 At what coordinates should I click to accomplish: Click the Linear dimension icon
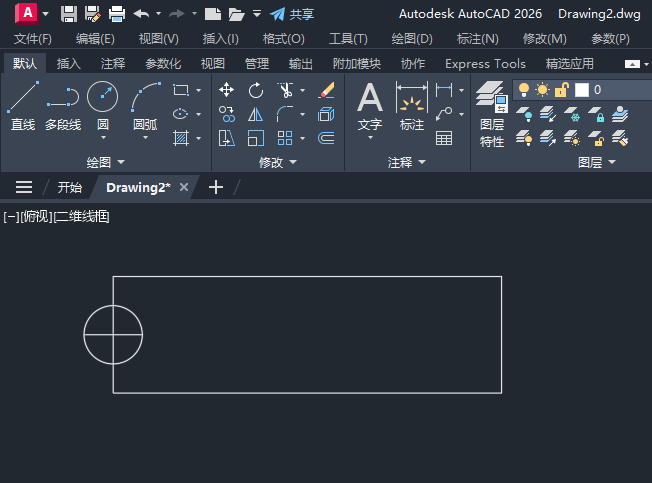click(444, 90)
